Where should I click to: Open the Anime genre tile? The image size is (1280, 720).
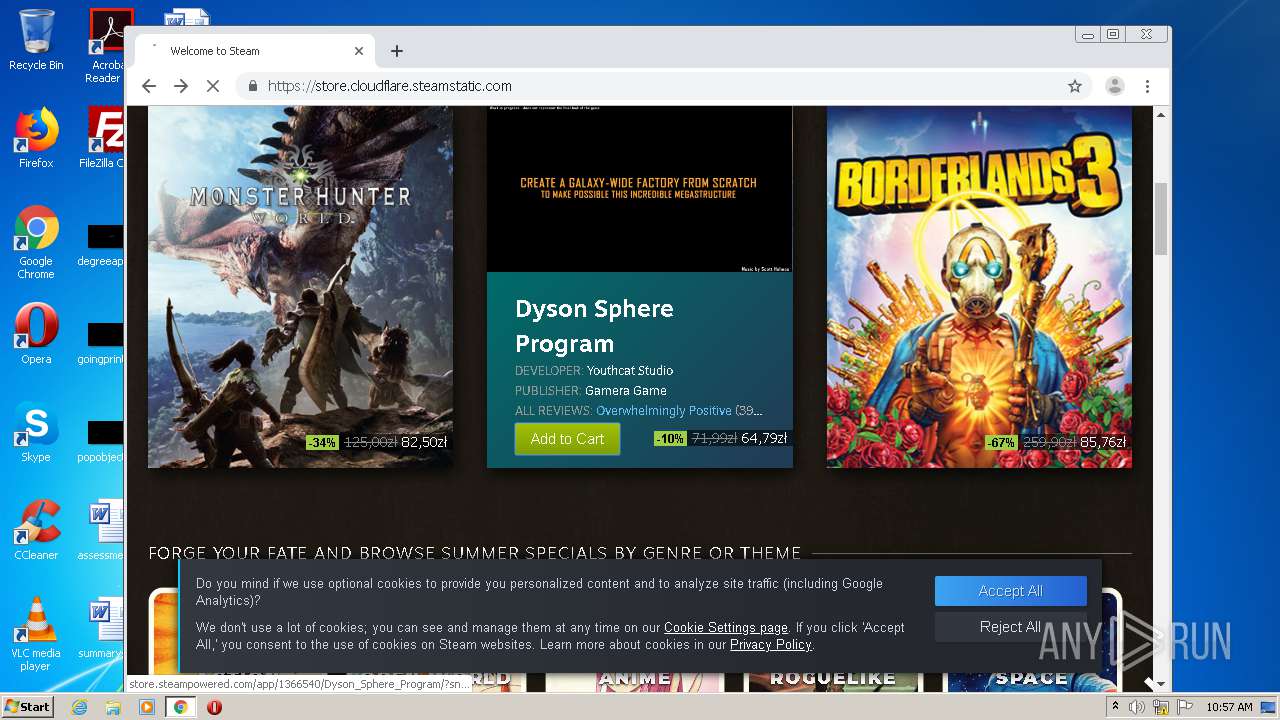[x=634, y=679]
